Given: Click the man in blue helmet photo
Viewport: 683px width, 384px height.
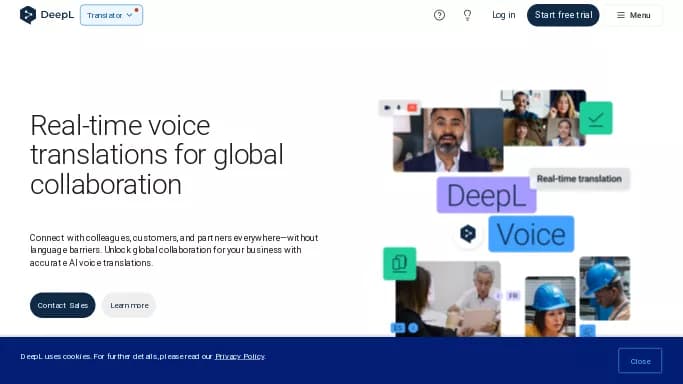Looking at the screenshot, I should click(x=605, y=288).
